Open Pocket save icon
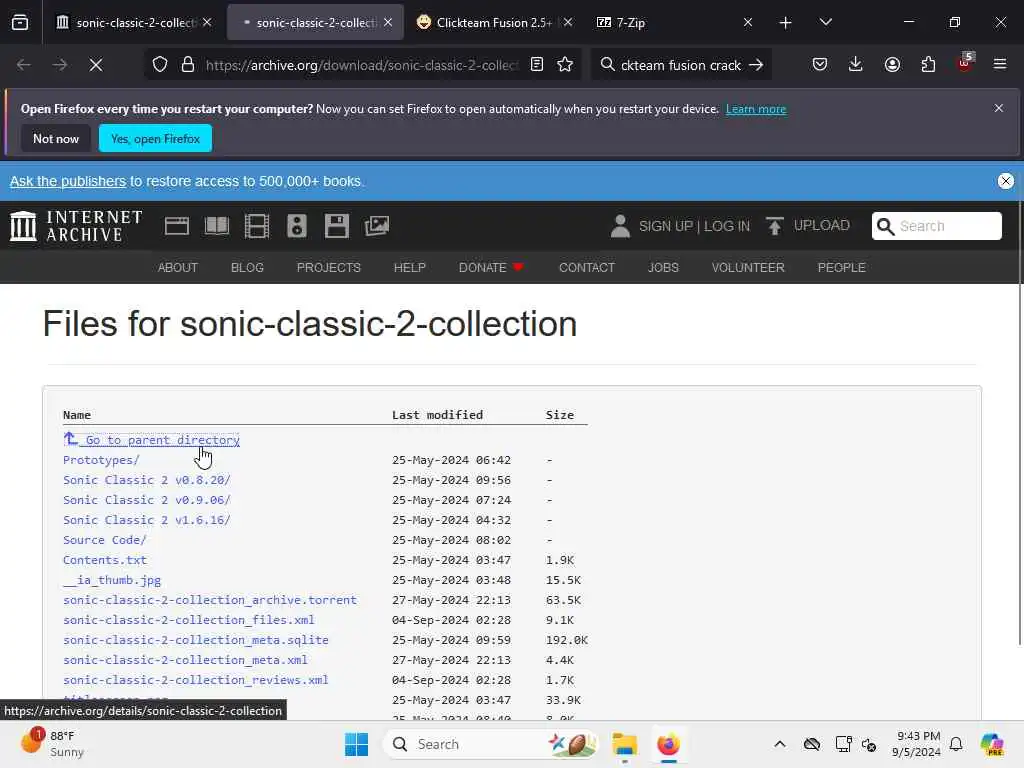 tap(820, 64)
